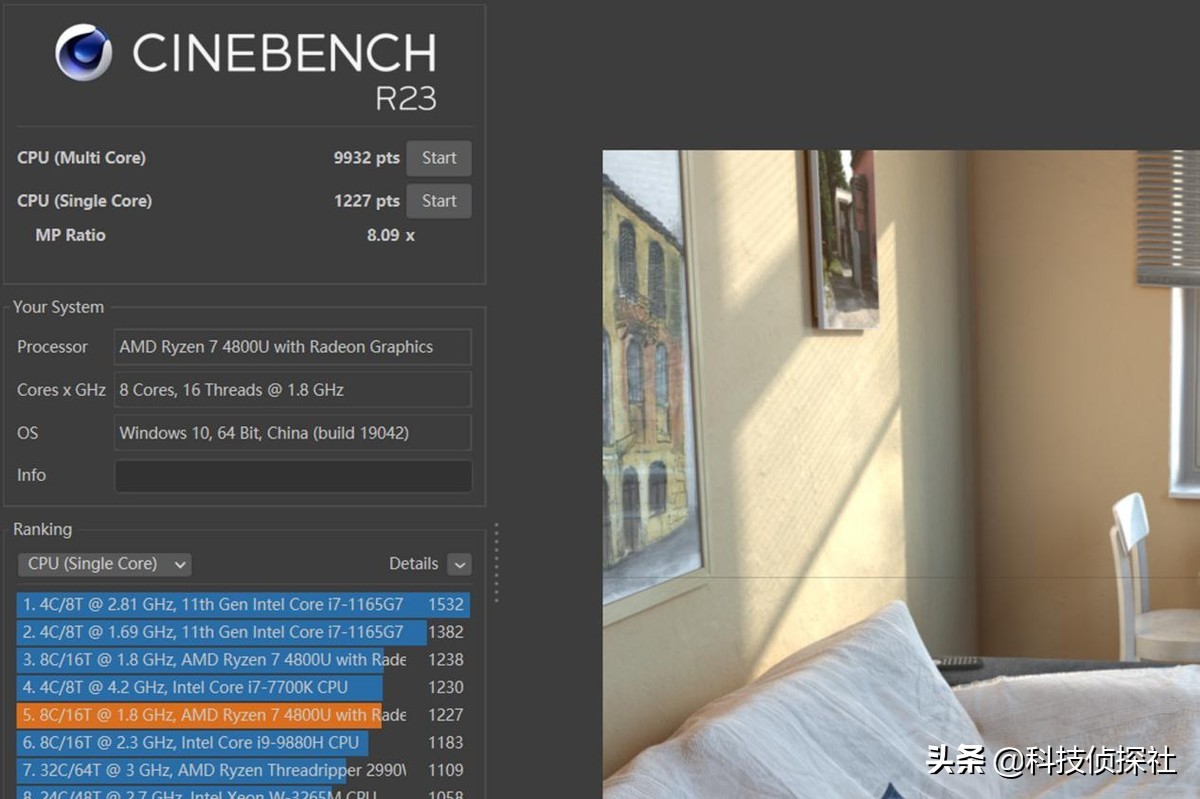The width and height of the screenshot is (1200, 799).
Task: Select the Intel Core i9-9880H ranking entry
Action: [x=243, y=742]
